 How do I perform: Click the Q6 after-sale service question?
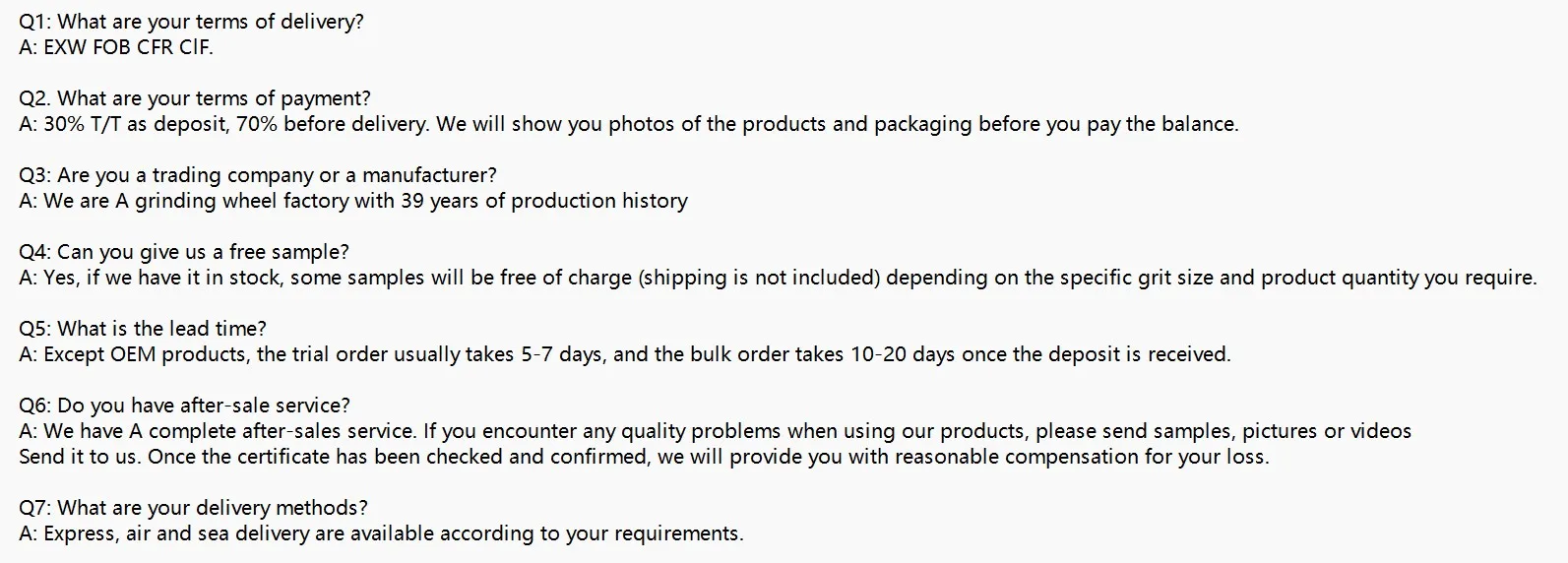(184, 406)
